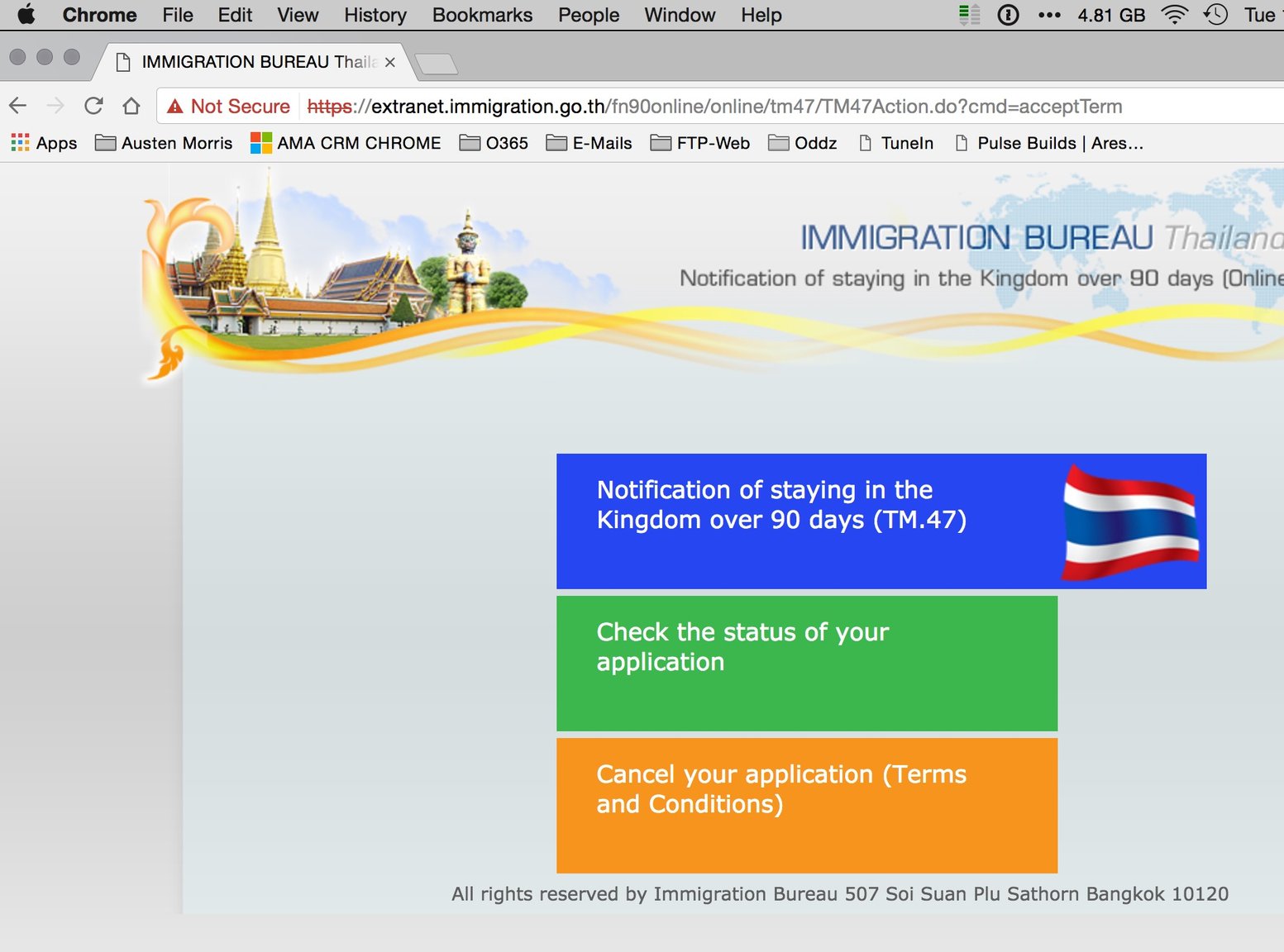1284x952 pixels.
Task: Open Notification of staying over 90 days (TM.47)
Action: coord(881,521)
